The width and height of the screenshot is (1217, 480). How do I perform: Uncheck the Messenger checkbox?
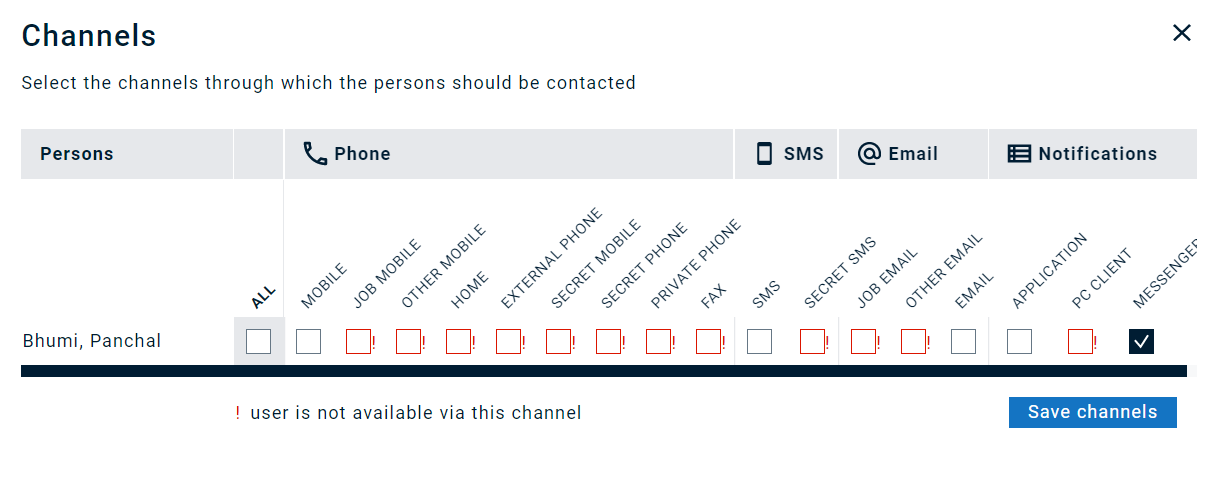point(1141,342)
